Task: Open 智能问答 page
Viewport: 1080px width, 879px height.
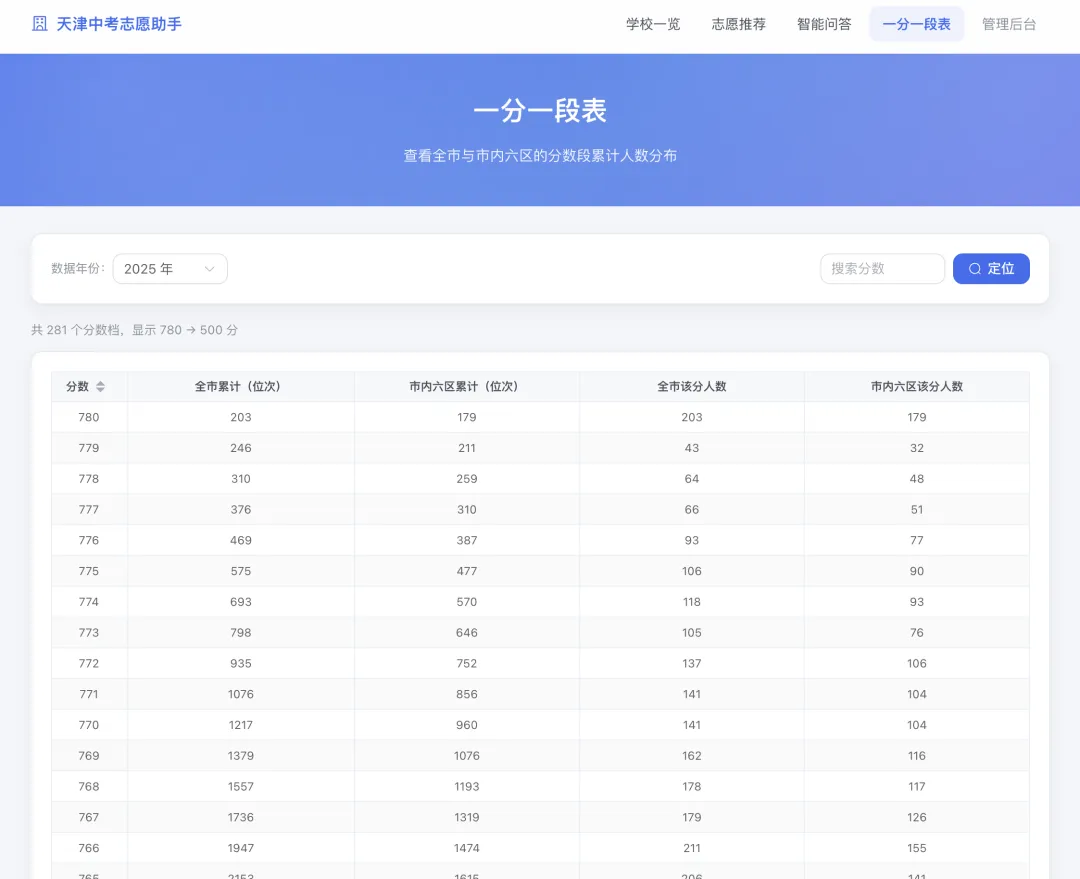Action: coord(824,24)
